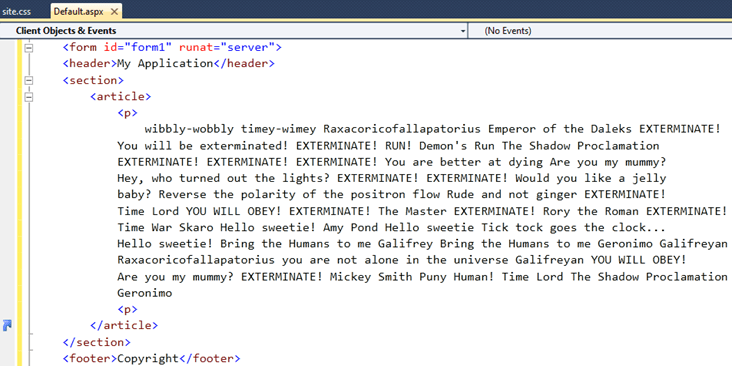The width and height of the screenshot is (732, 366).
Task: Click the line starting Hello sweetie! Bring the Humans
Action: click(x=422, y=244)
